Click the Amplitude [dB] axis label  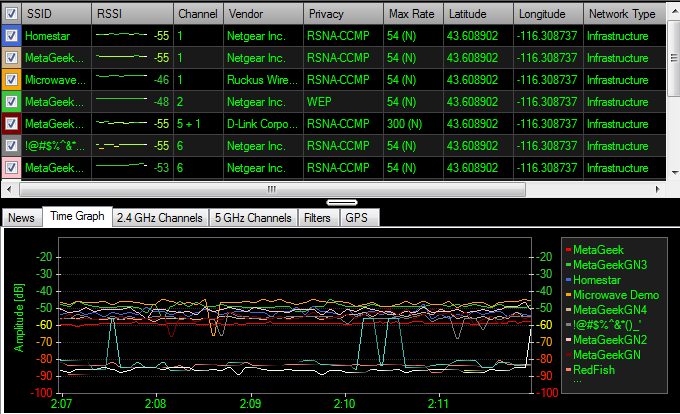pos(19,317)
